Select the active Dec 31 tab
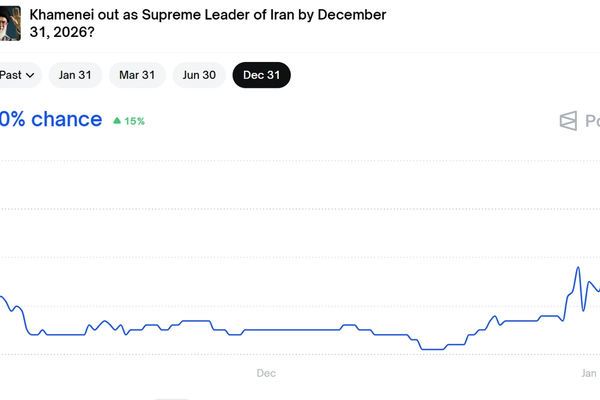Image resolution: width=600 pixels, height=400 pixels. click(x=261, y=74)
